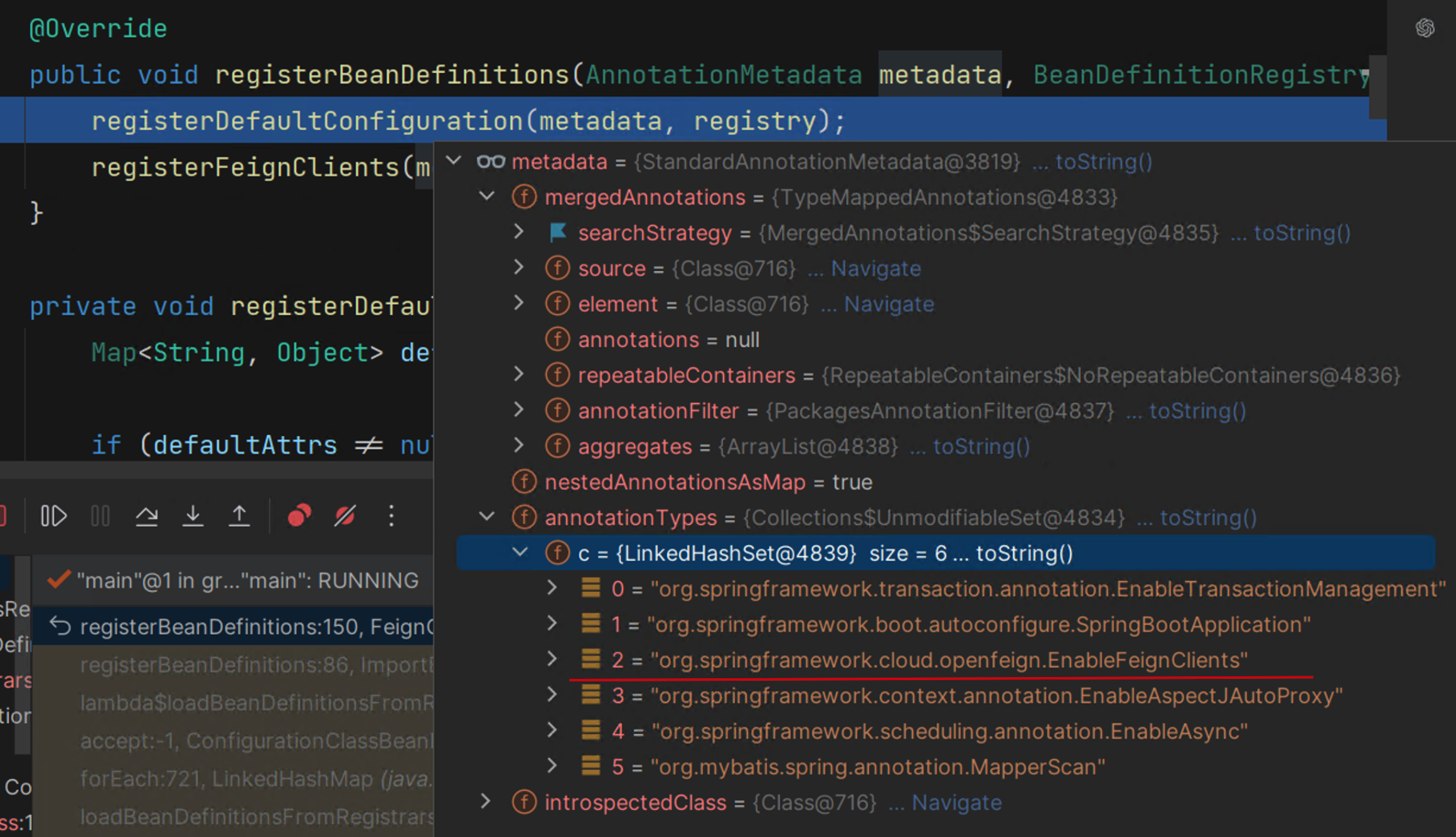Image resolution: width=1456 pixels, height=837 pixels.
Task: Collapse the c LinkedHashSet node
Action: [x=520, y=553]
